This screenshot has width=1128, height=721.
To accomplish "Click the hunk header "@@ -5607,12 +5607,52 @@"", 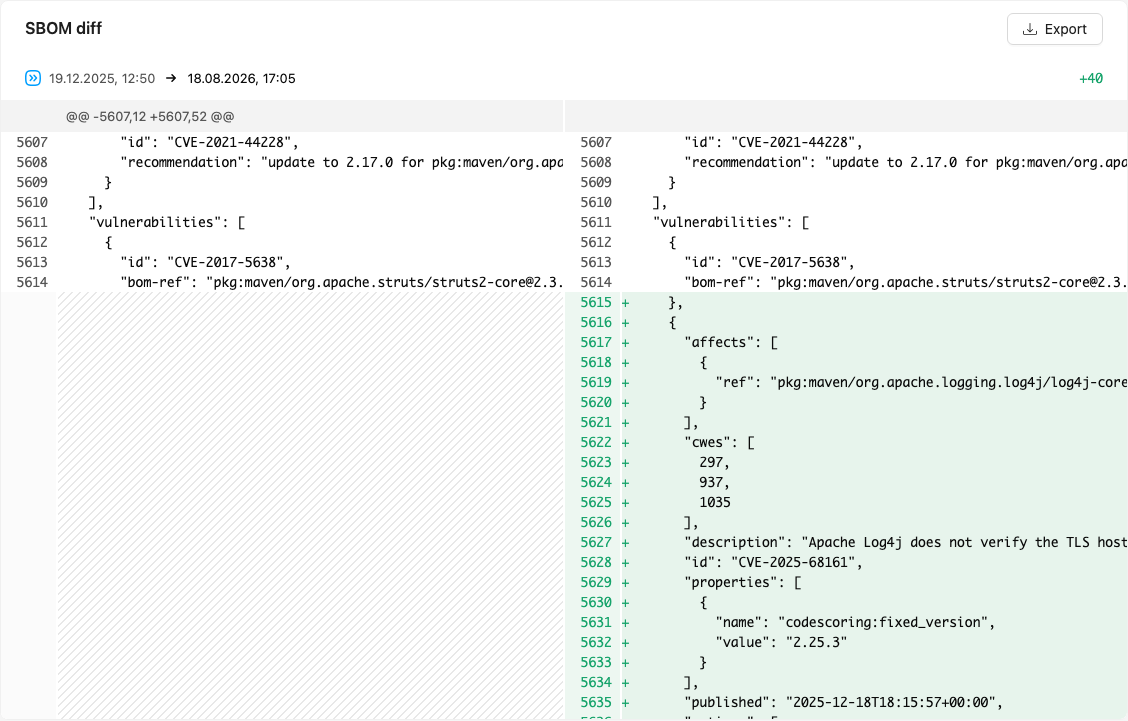I will pos(150,117).
